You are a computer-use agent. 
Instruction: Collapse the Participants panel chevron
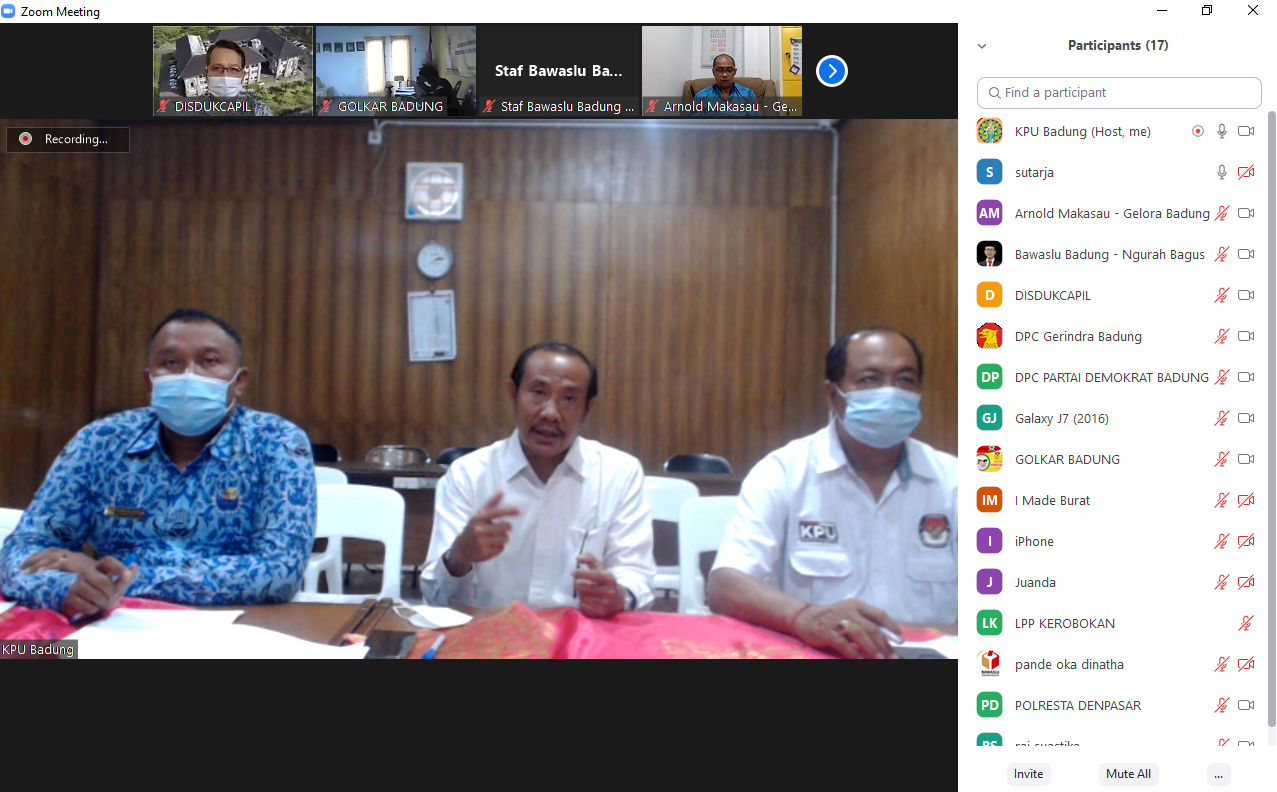click(982, 46)
